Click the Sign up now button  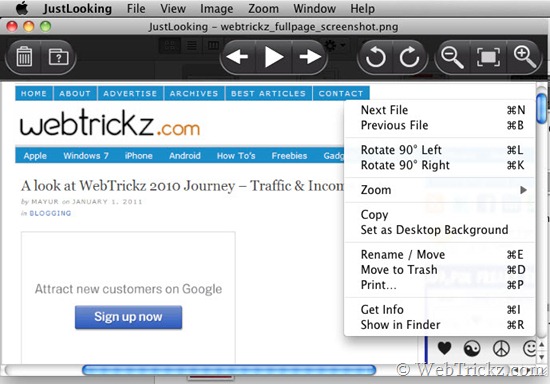point(128,317)
